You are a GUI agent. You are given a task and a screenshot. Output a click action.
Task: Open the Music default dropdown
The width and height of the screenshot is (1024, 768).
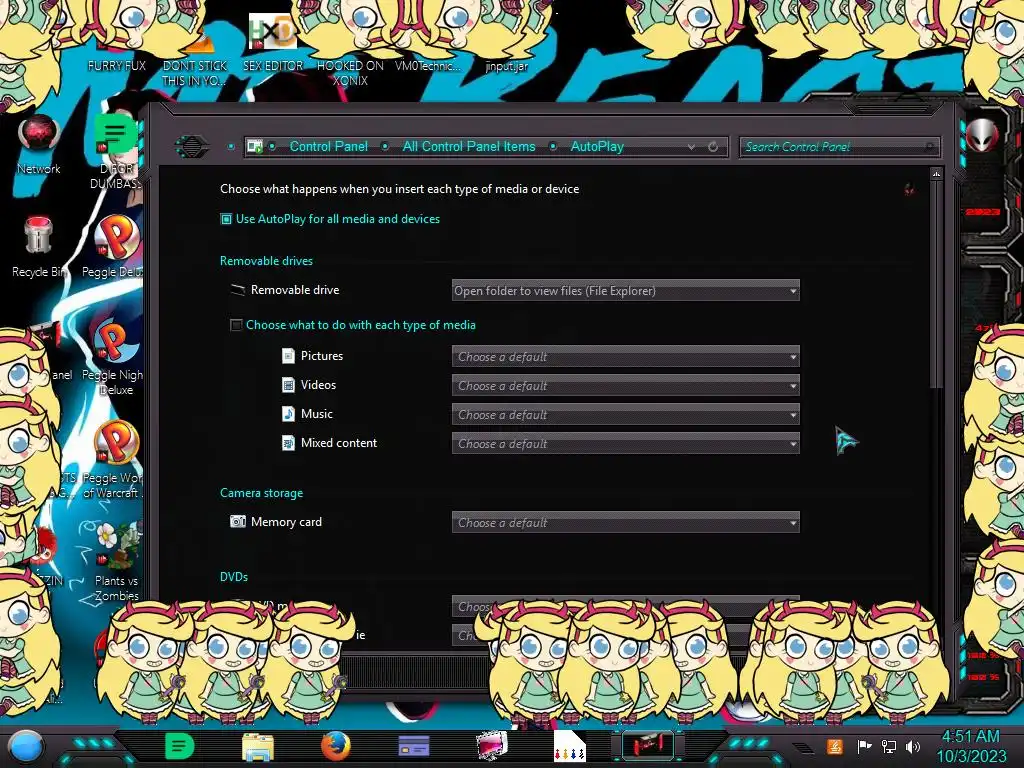(625, 414)
